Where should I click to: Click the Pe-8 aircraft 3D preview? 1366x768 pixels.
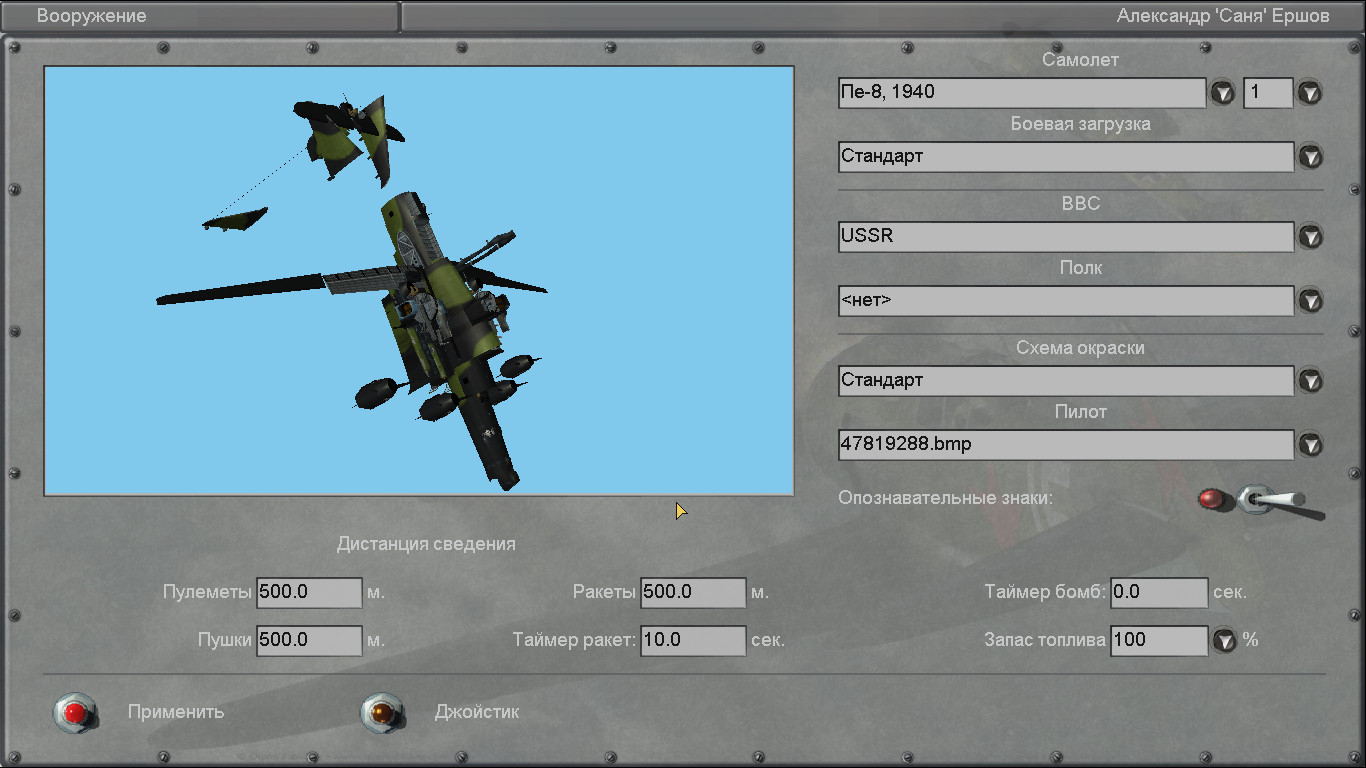tap(419, 281)
